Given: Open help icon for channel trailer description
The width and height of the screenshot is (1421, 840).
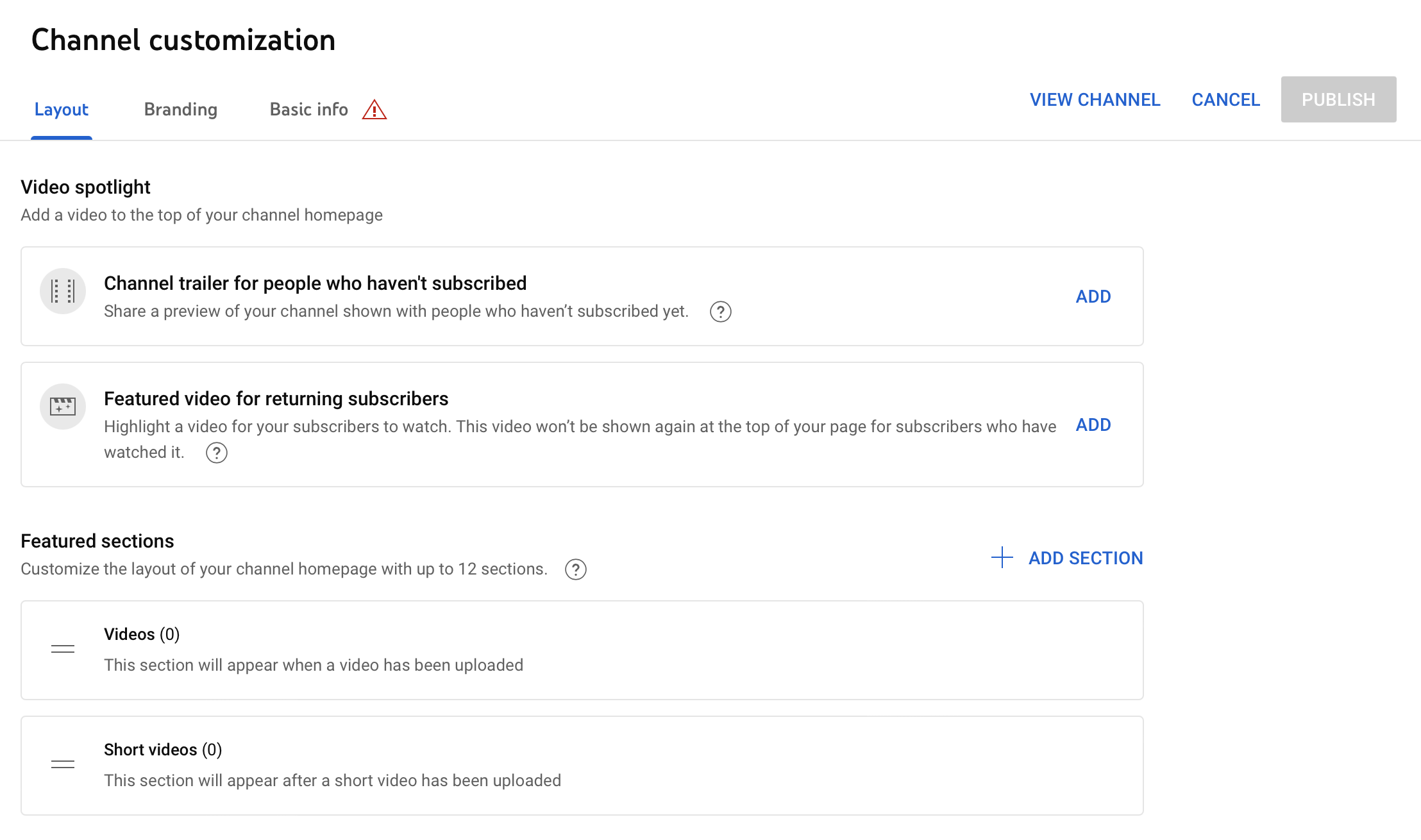Looking at the screenshot, I should pos(721,312).
